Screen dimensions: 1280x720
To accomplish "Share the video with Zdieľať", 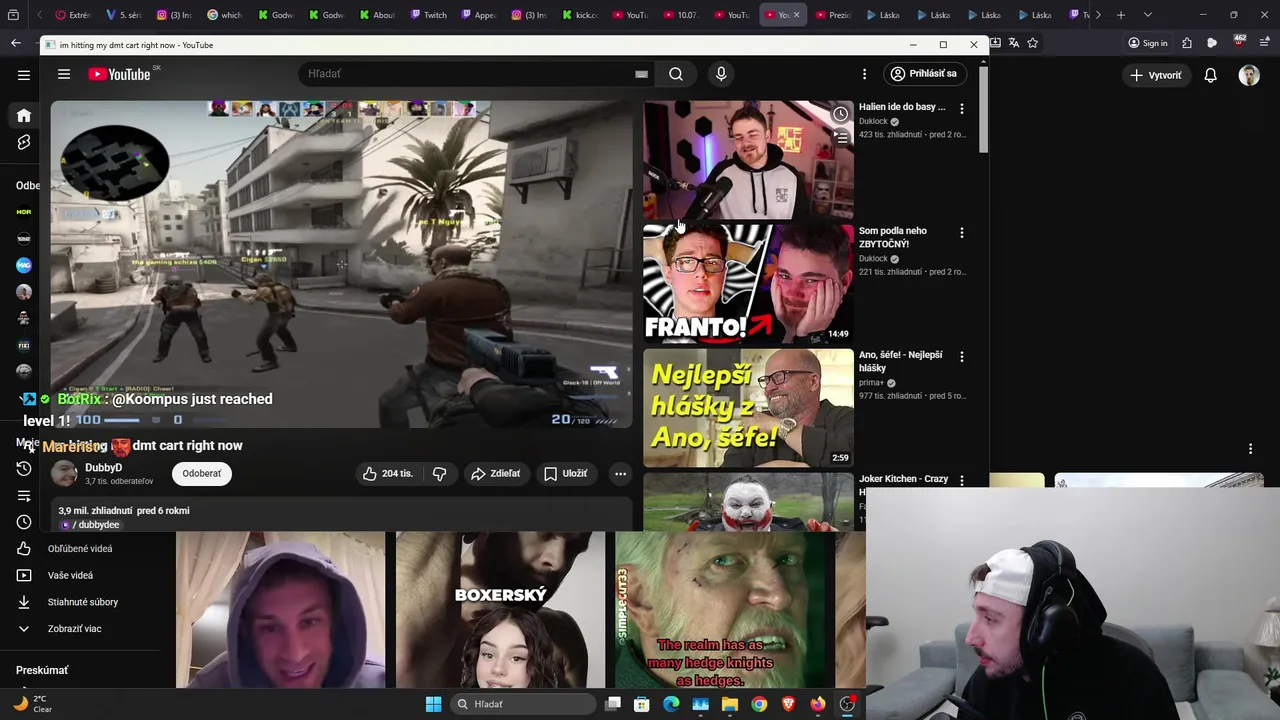I will tap(495, 474).
